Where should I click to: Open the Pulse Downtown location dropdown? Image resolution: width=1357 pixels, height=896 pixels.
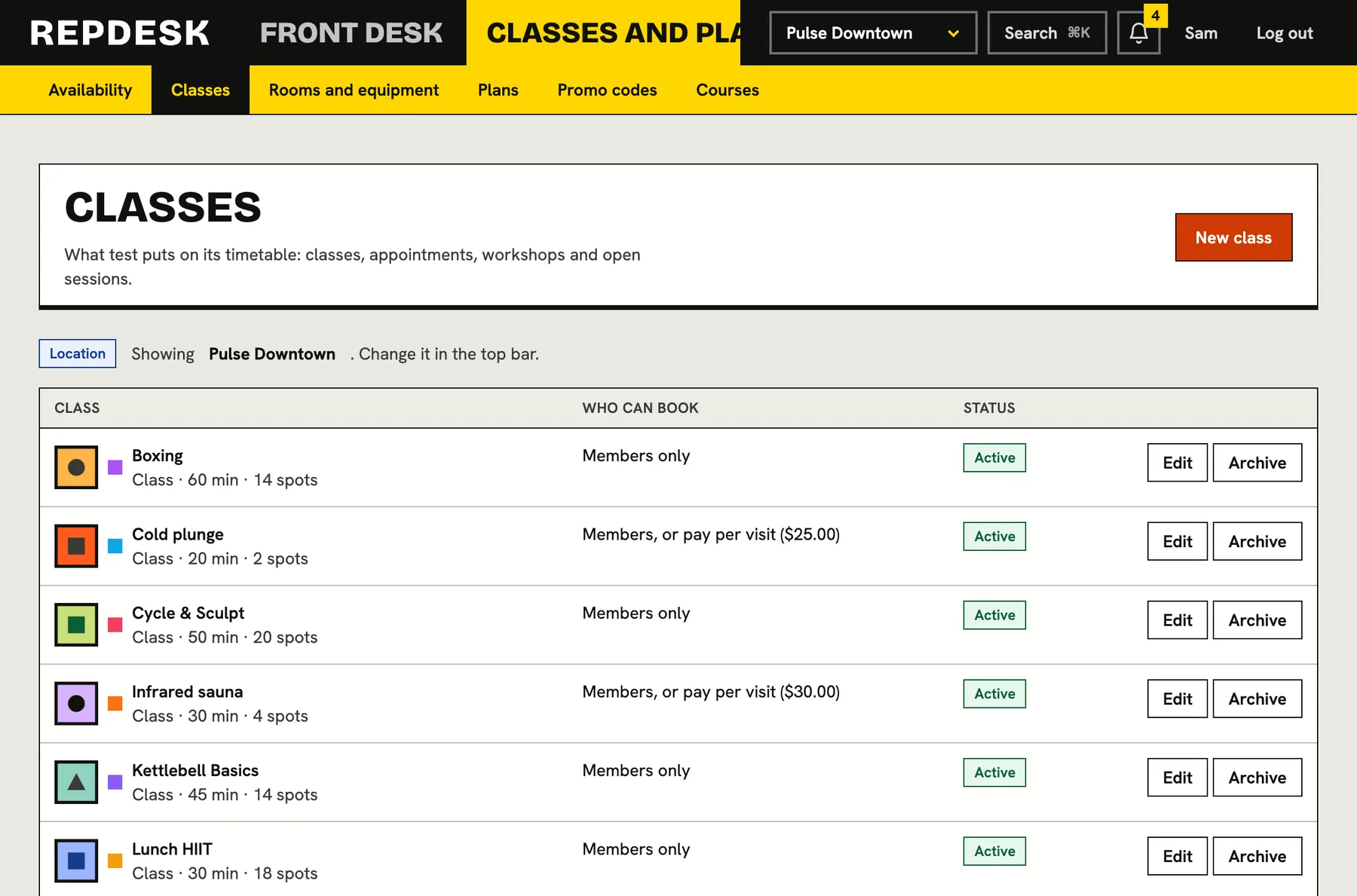click(x=873, y=33)
